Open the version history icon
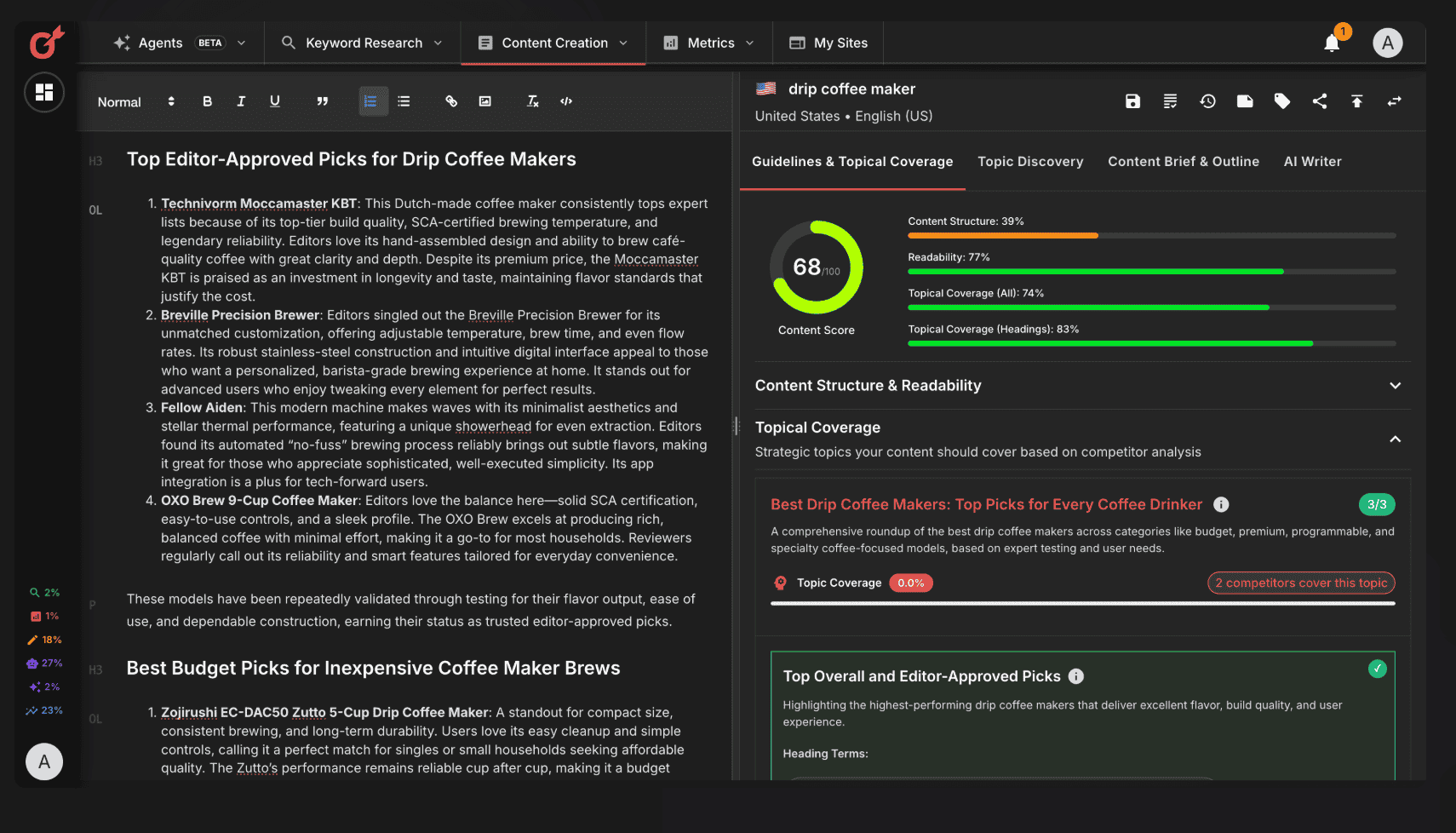Viewport: 1456px width, 833px height. click(1207, 101)
